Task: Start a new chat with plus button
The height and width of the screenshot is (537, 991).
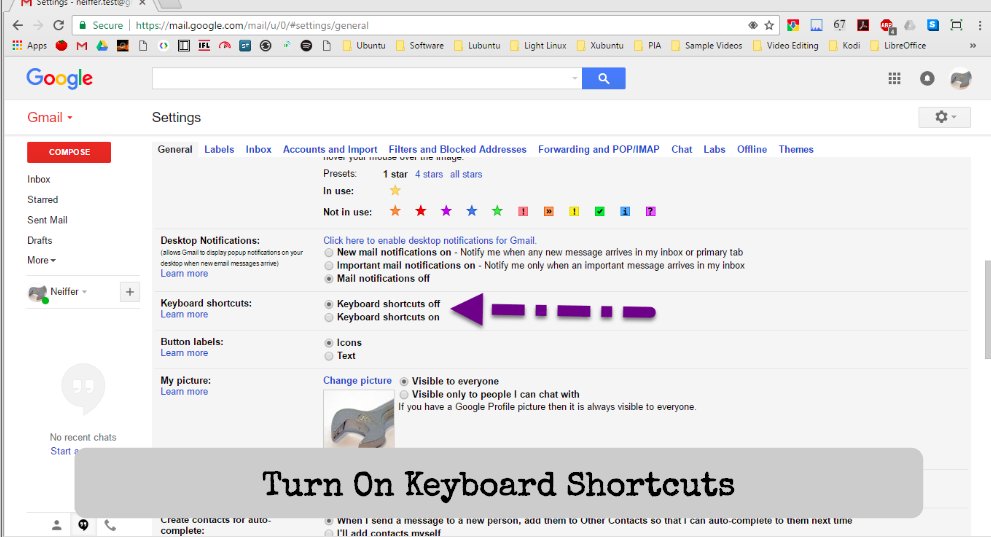Action: tap(130, 292)
